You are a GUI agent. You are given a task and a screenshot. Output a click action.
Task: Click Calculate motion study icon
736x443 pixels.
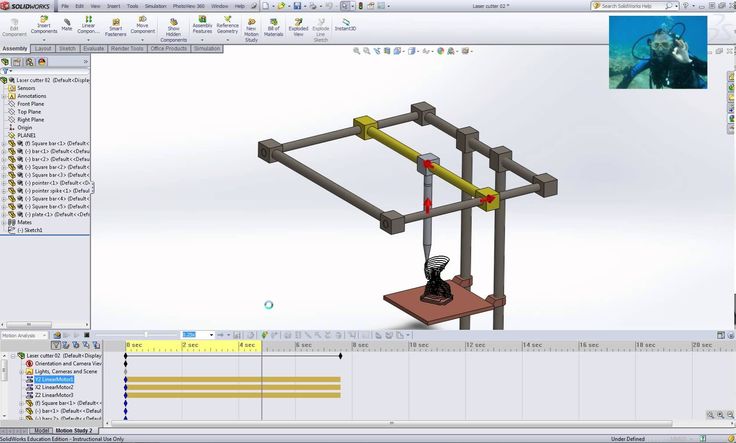tap(57, 335)
